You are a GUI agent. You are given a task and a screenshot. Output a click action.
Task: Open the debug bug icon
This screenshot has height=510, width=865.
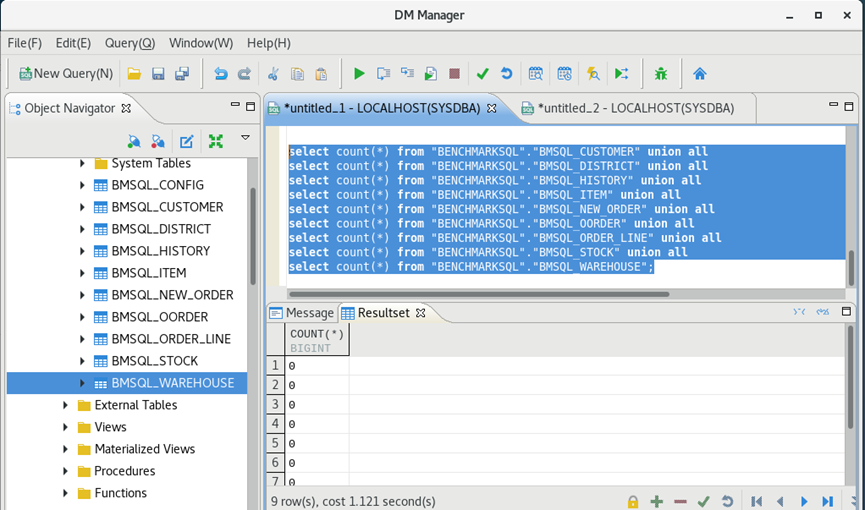pos(661,73)
